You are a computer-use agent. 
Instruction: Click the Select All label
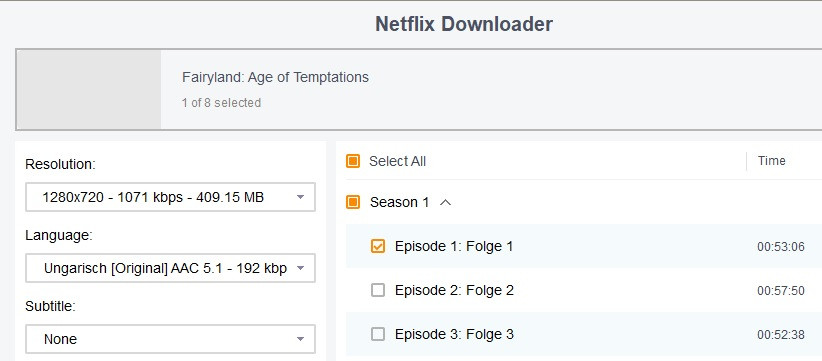397,161
